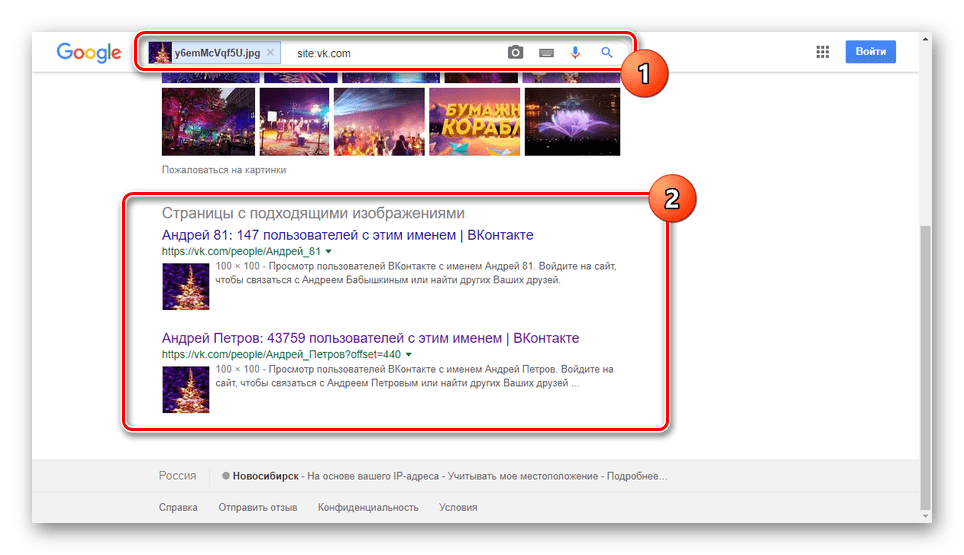Open Конфиденциальность footer link
Viewport: 964px width, 555px height.
(368, 507)
